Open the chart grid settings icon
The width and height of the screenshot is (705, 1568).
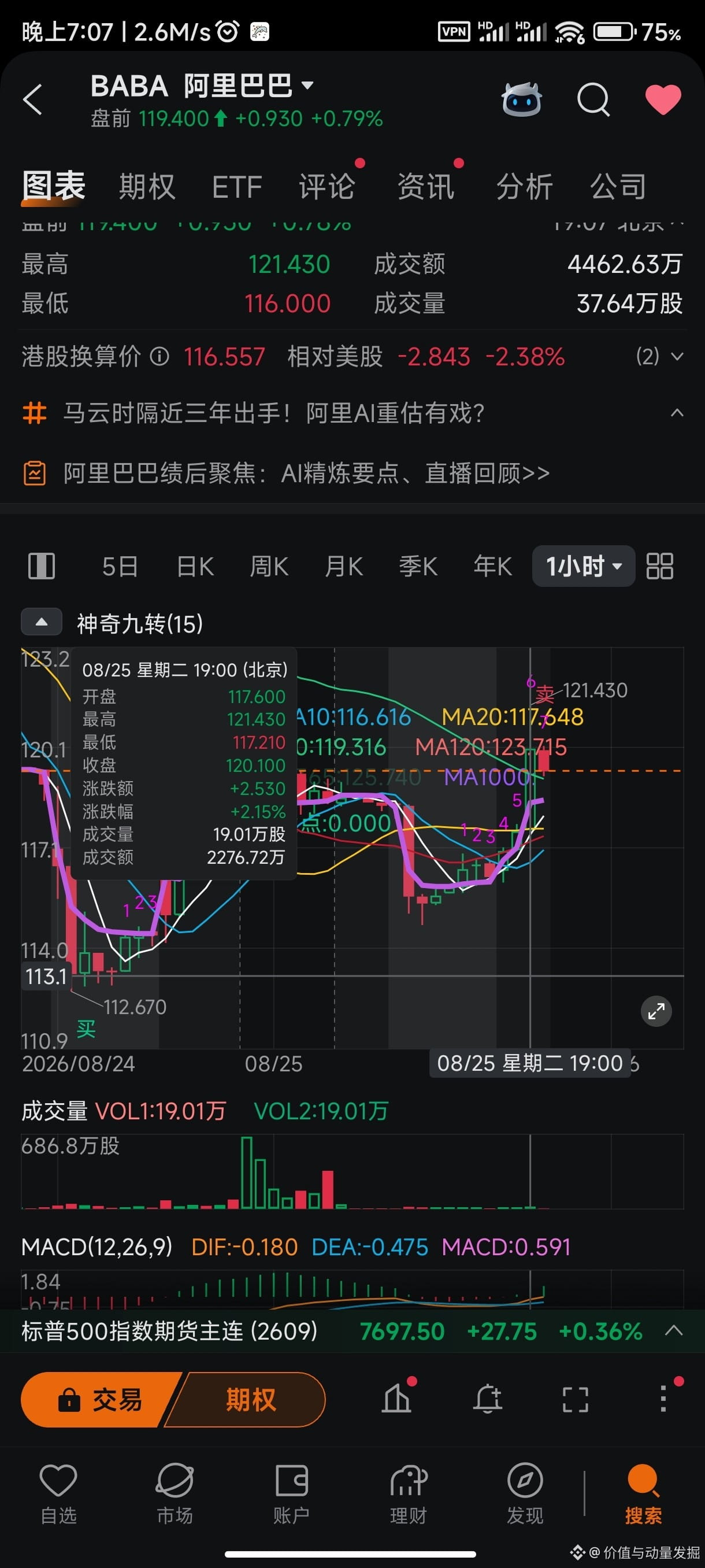(x=660, y=566)
